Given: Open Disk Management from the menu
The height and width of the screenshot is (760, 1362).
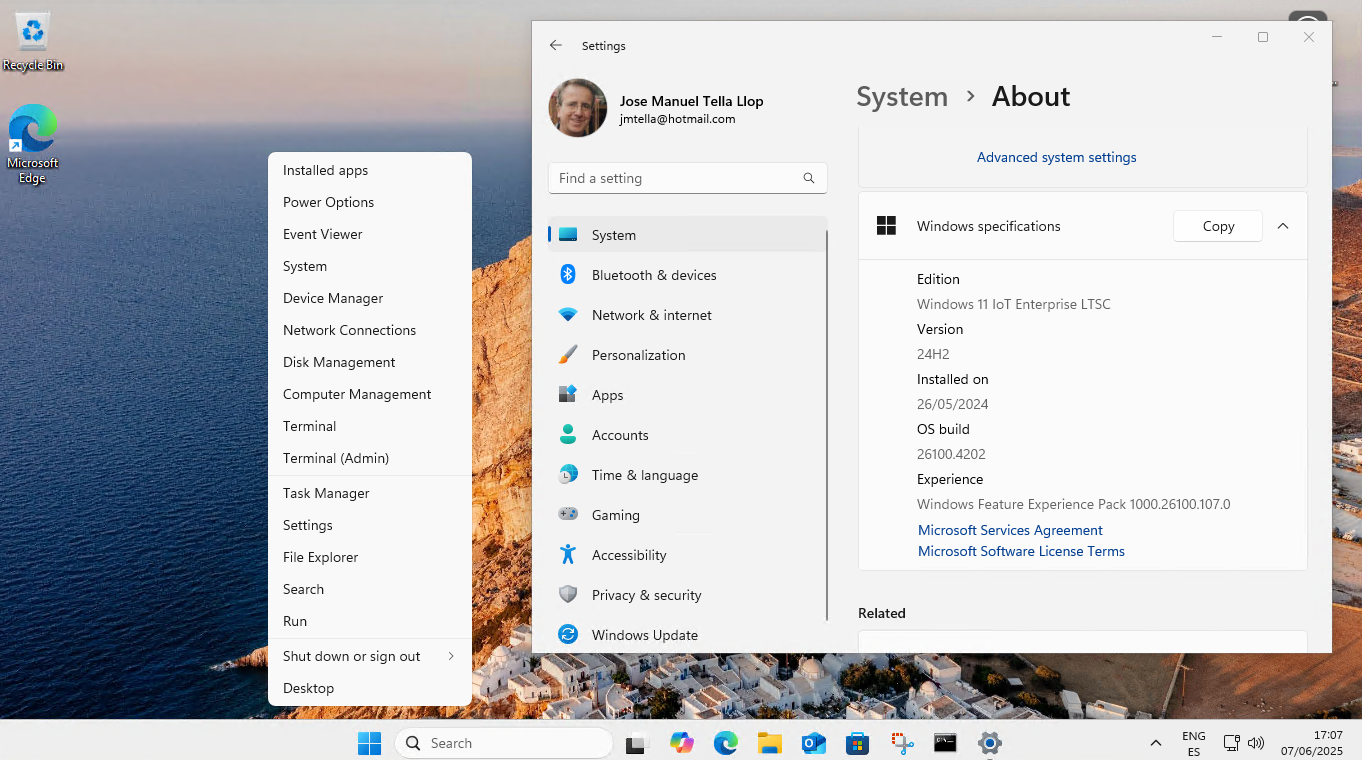Looking at the screenshot, I should 369,362.
